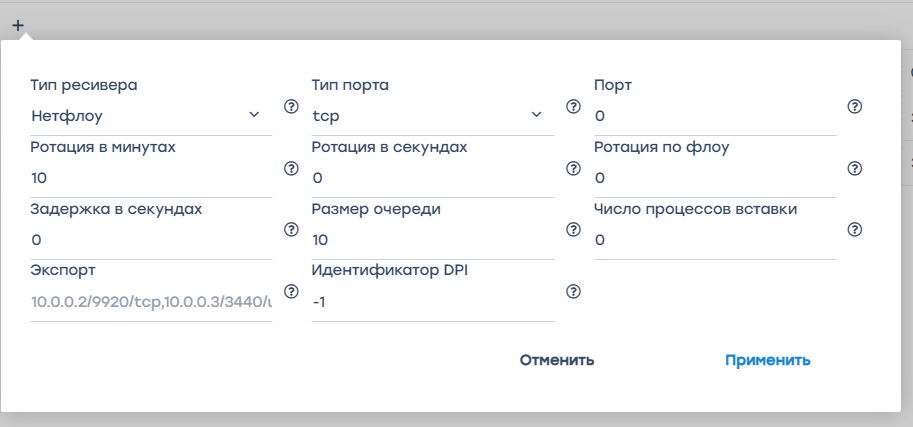Click into the Экспорт address field
The height and width of the screenshot is (427, 913).
151,301
